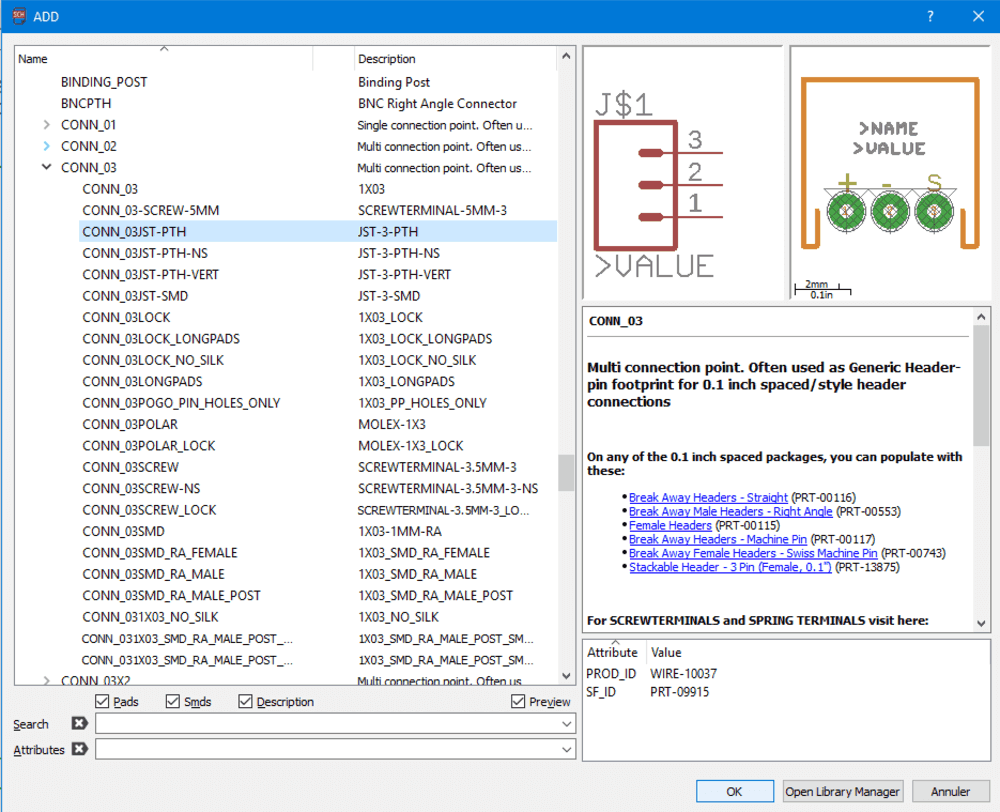The height and width of the screenshot is (812, 1000).
Task: Clear the Search field with its X icon
Action: (79, 723)
